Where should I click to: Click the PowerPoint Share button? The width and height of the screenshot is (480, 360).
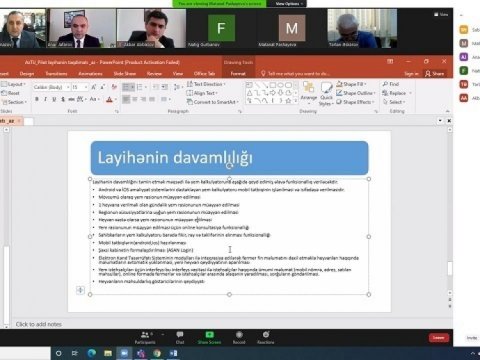click(435, 74)
